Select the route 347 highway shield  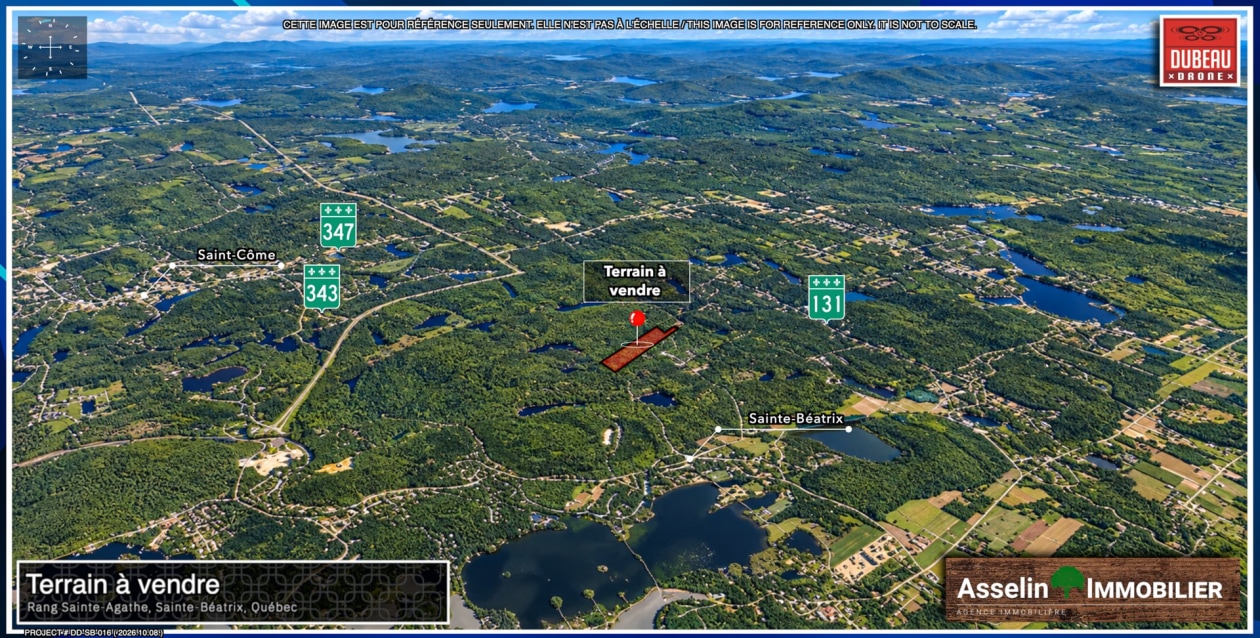[338, 226]
